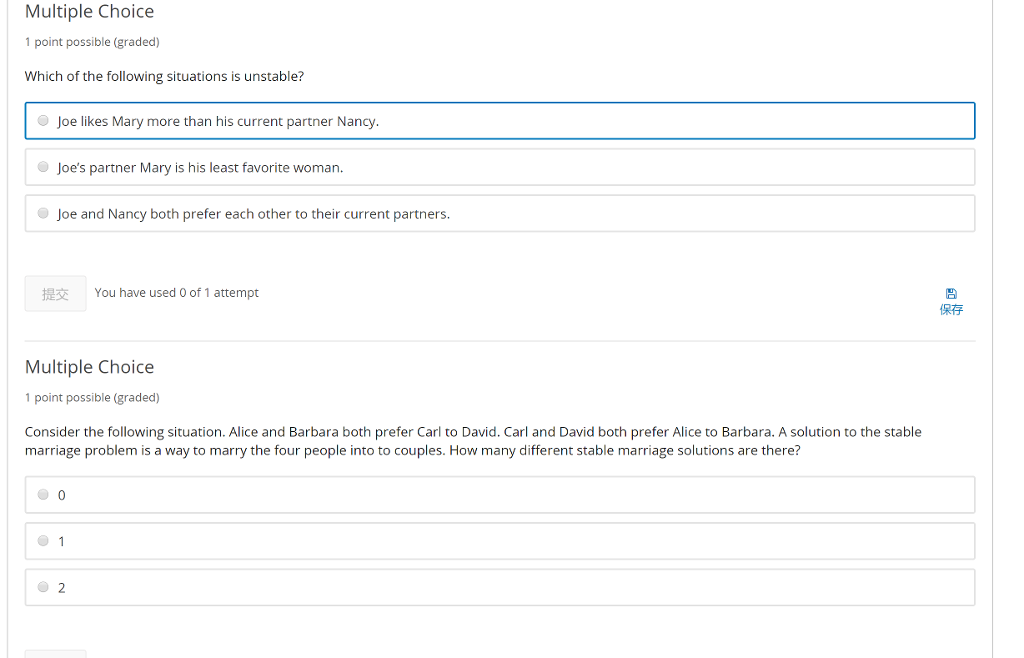Click the 提交 submit button for the first question
The width and height of the screenshot is (1024, 658).
(x=55, y=292)
